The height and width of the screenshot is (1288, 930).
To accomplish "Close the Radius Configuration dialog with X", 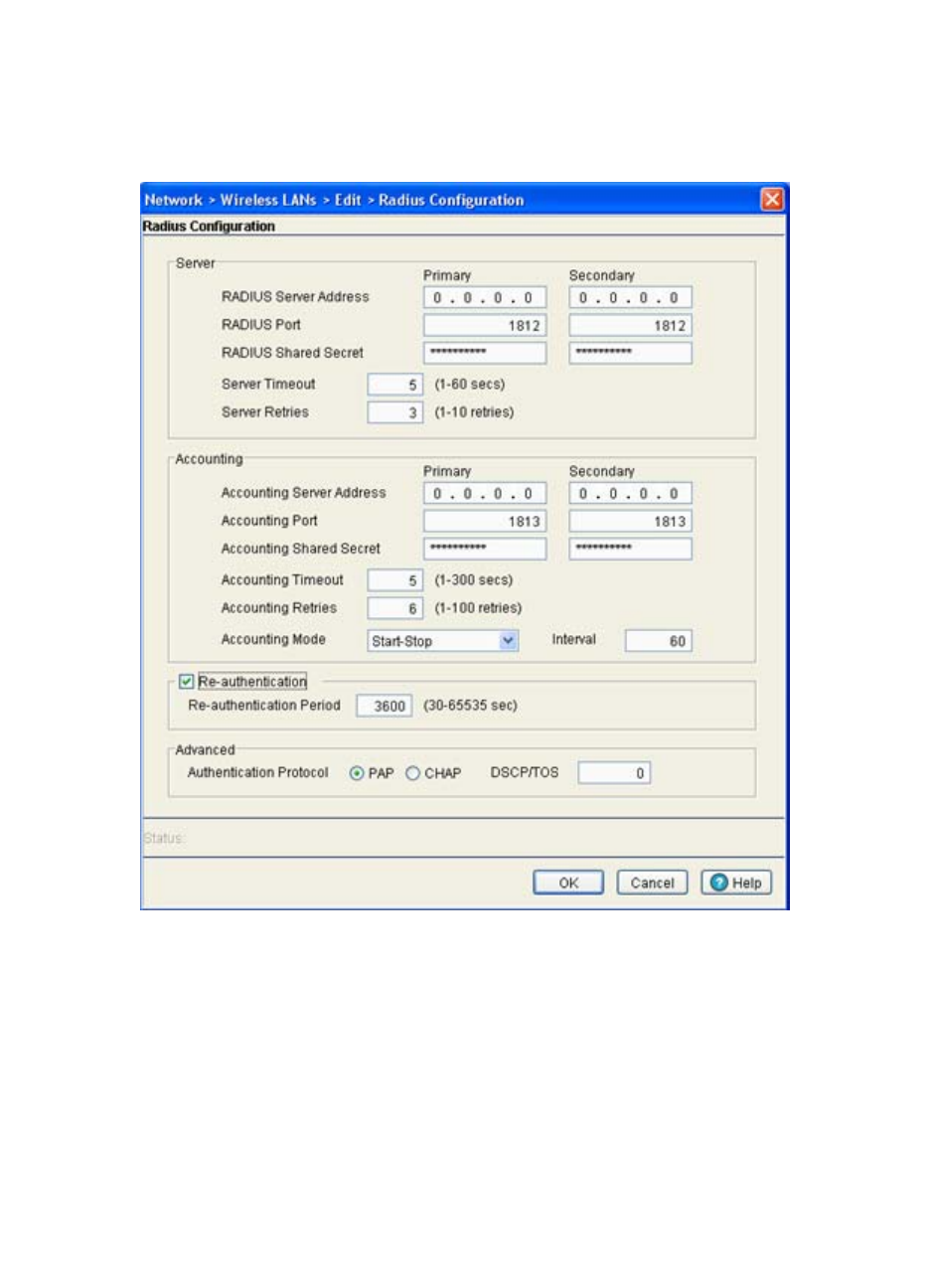I will (772, 200).
